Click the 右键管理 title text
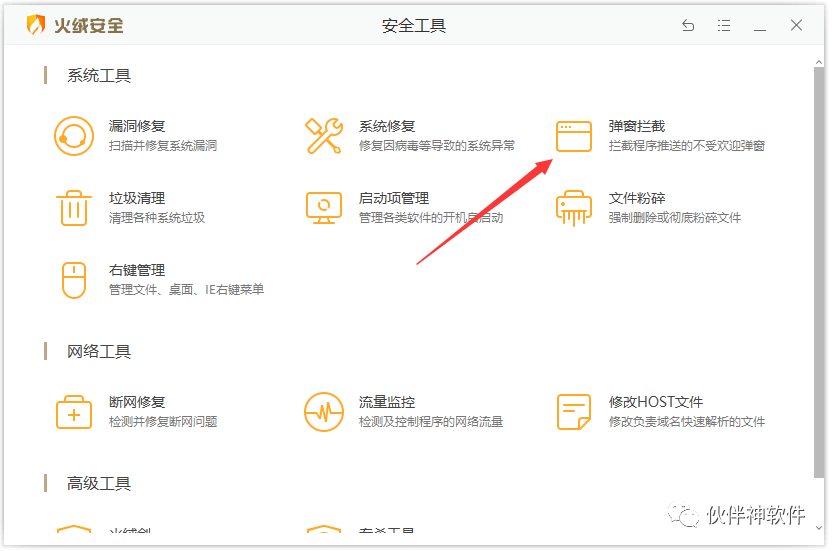Image resolution: width=832 pixels, height=551 pixels. point(137,271)
